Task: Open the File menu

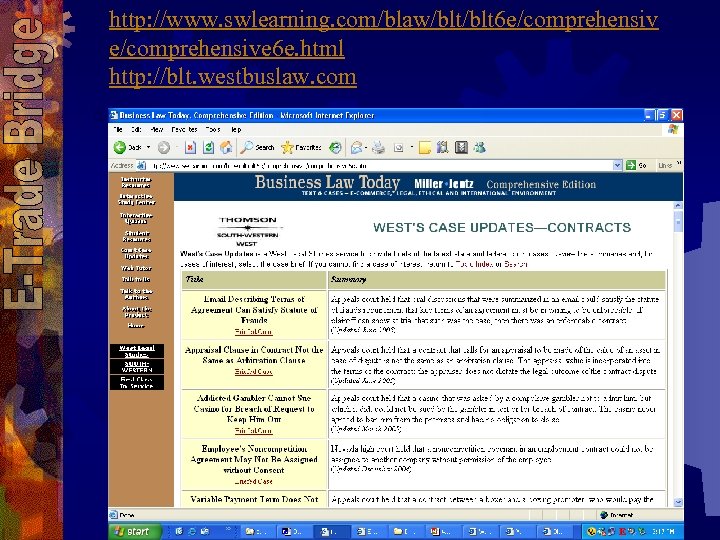Action: 118,129
